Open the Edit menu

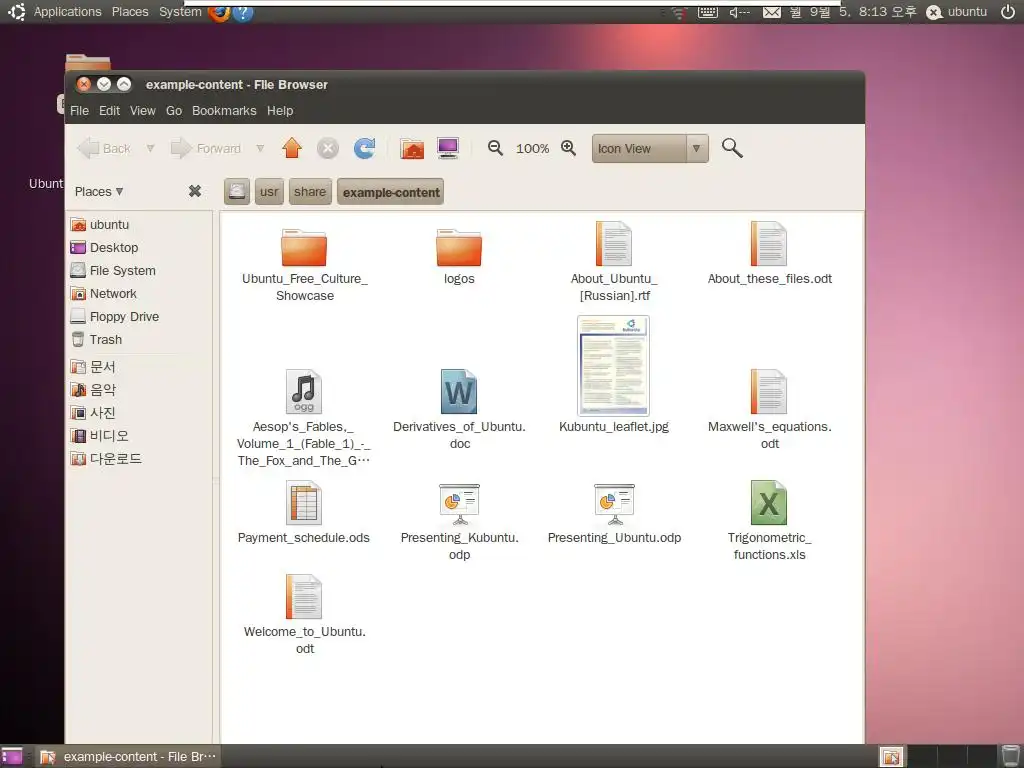109,110
